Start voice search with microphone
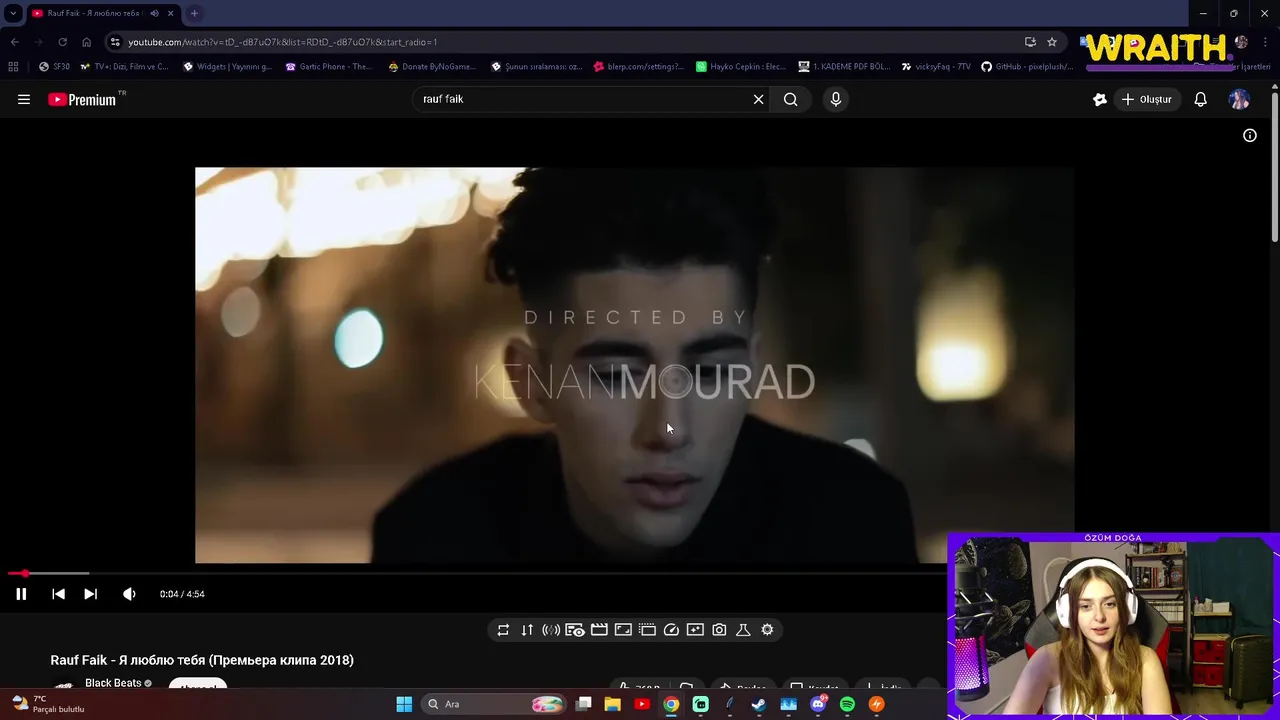Screen dimensions: 1280x720 pos(836,99)
